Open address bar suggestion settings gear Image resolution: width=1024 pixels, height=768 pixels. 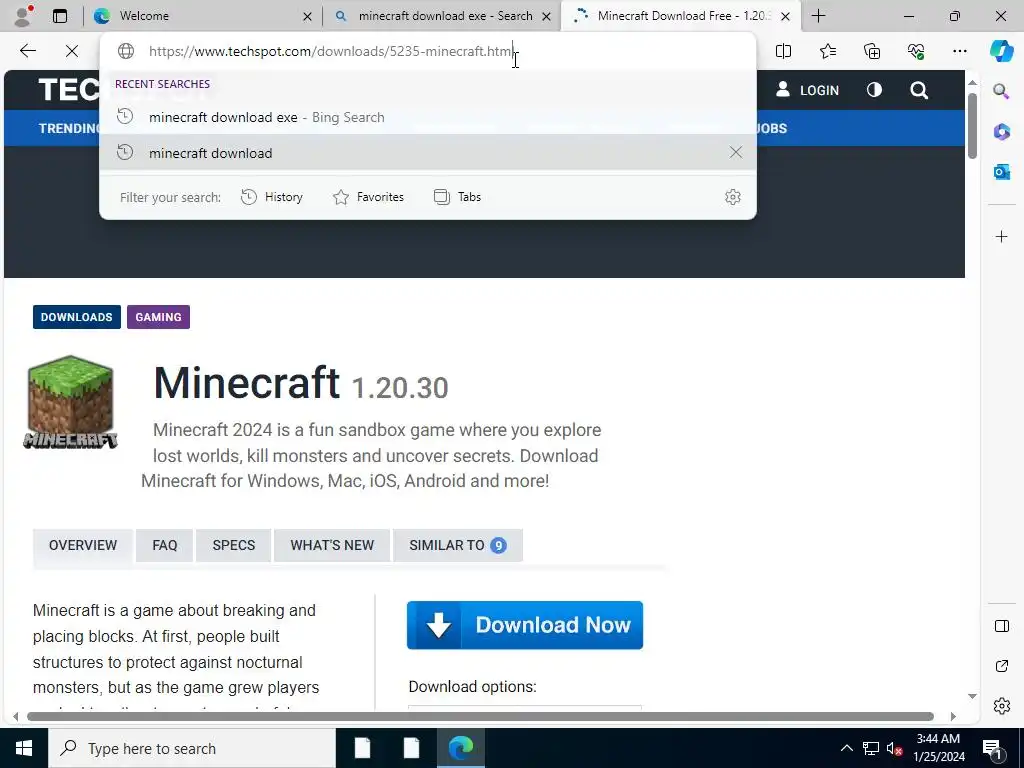pos(733,197)
